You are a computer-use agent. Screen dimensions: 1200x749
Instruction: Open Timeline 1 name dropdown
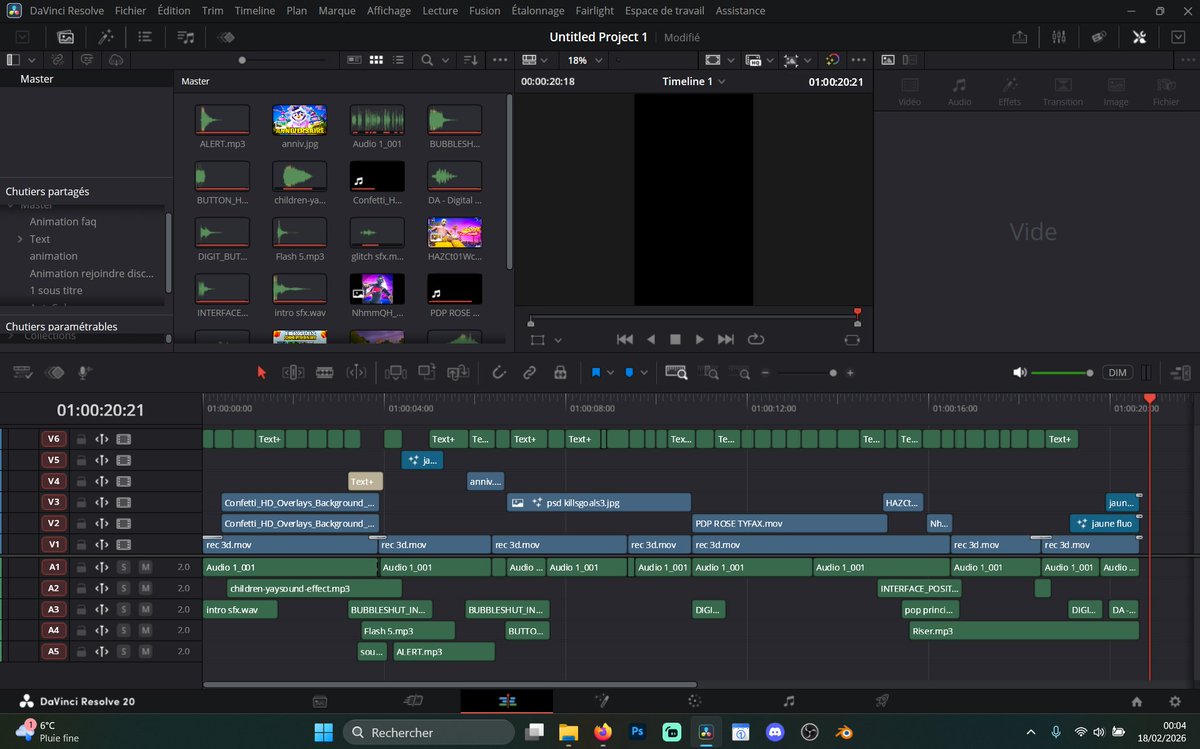tap(694, 81)
